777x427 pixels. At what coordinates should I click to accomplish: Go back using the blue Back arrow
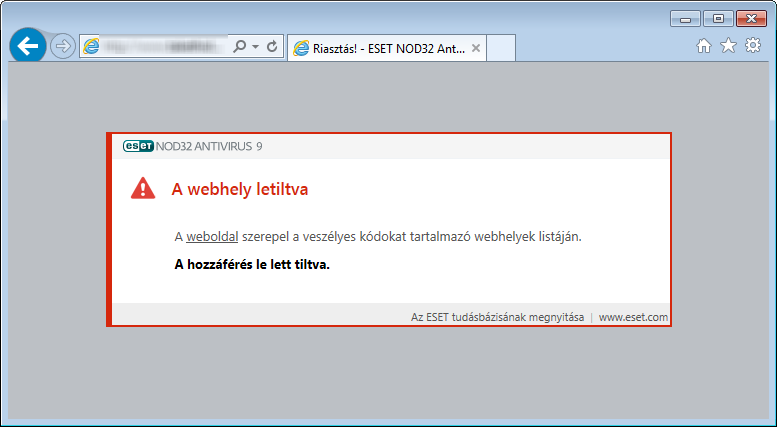tap(28, 46)
